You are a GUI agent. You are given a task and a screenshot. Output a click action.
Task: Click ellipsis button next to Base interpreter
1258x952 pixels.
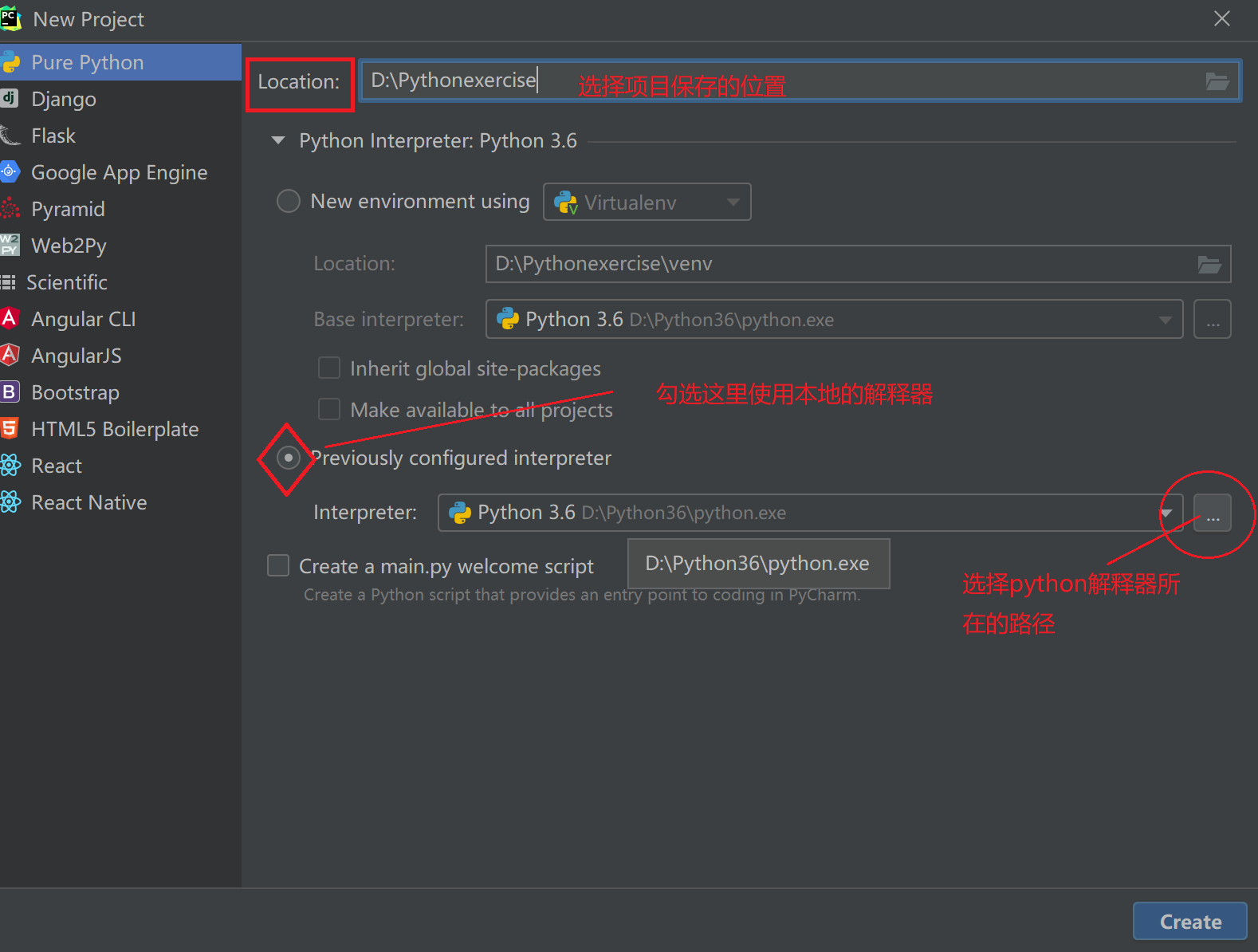point(1213,319)
